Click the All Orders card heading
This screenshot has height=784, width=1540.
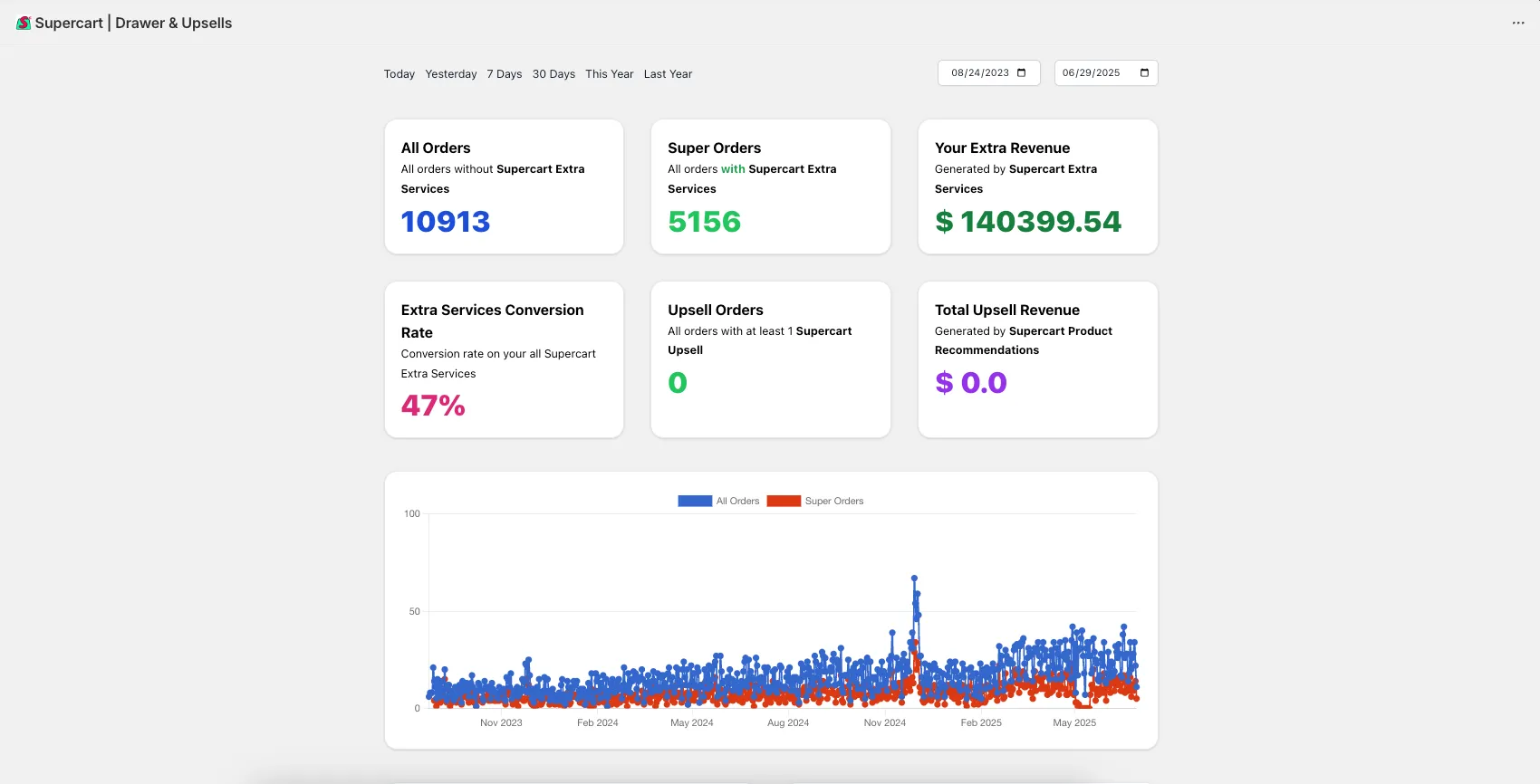(436, 148)
